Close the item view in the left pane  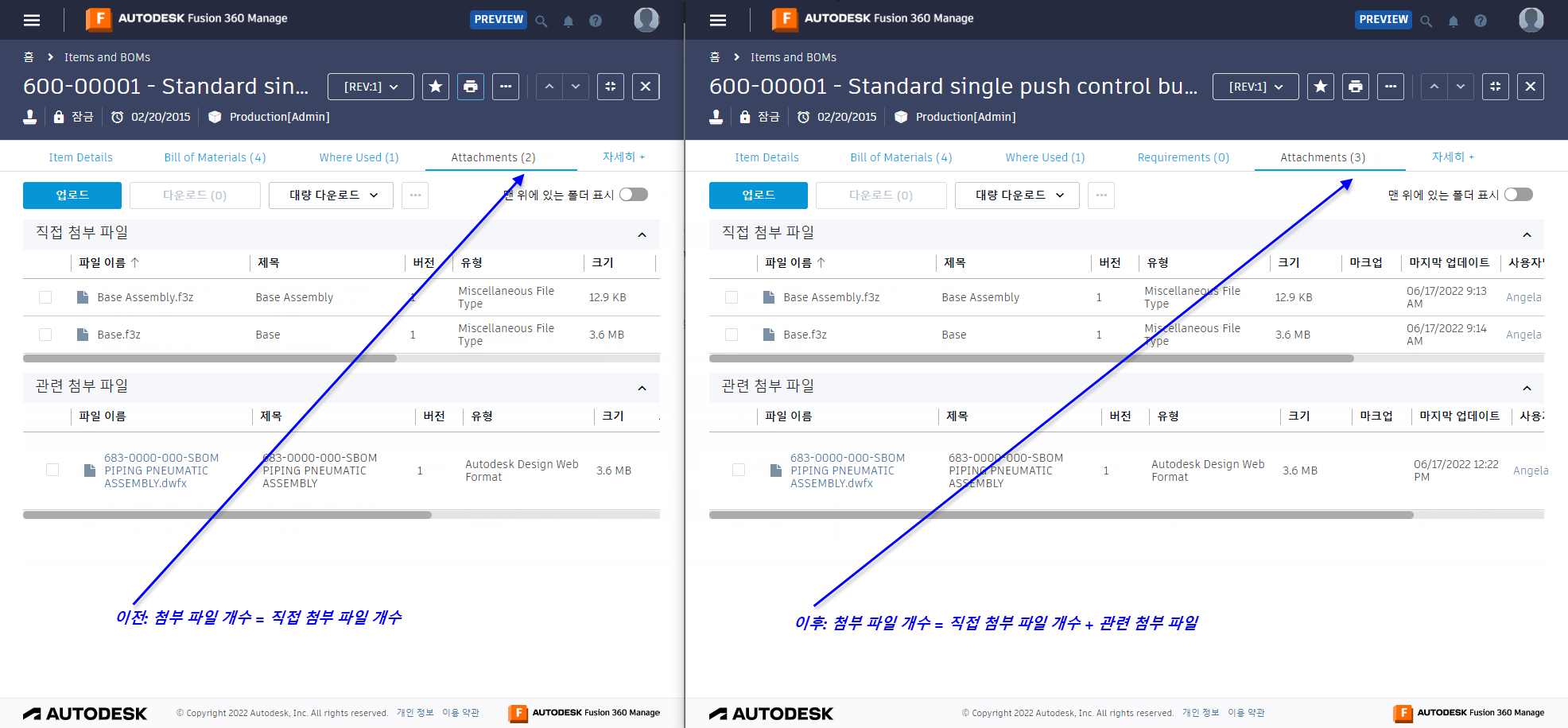point(646,87)
